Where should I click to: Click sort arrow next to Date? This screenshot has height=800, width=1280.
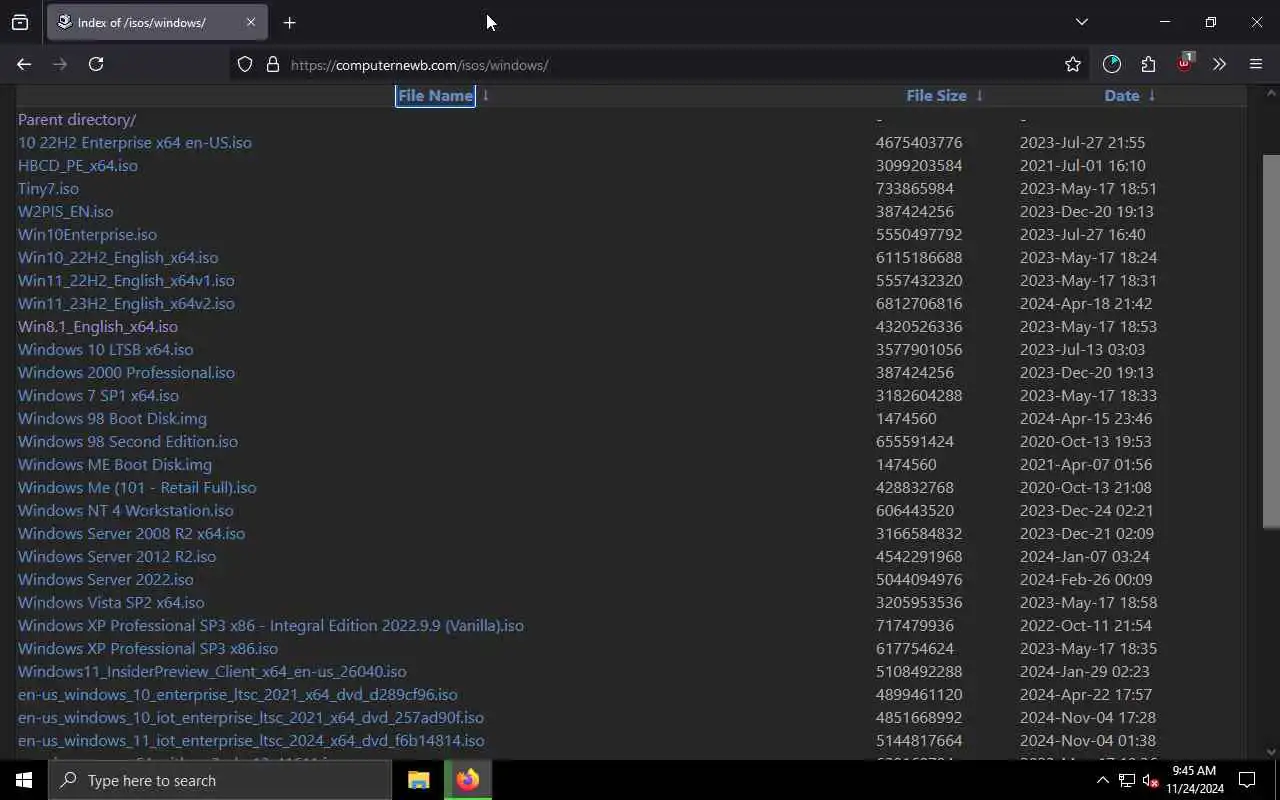pyautogui.click(x=1152, y=96)
